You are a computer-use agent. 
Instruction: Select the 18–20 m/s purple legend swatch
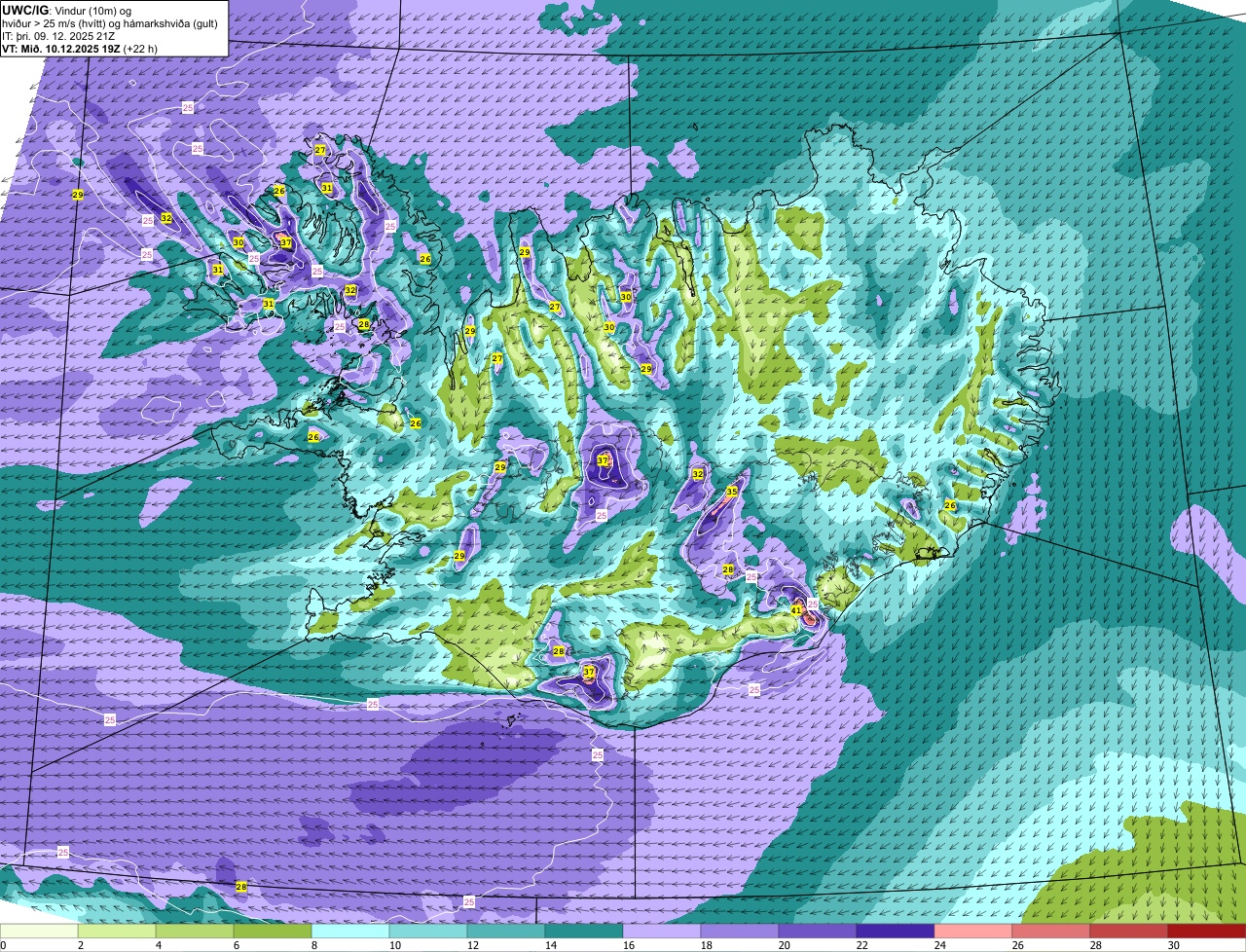tap(741, 932)
